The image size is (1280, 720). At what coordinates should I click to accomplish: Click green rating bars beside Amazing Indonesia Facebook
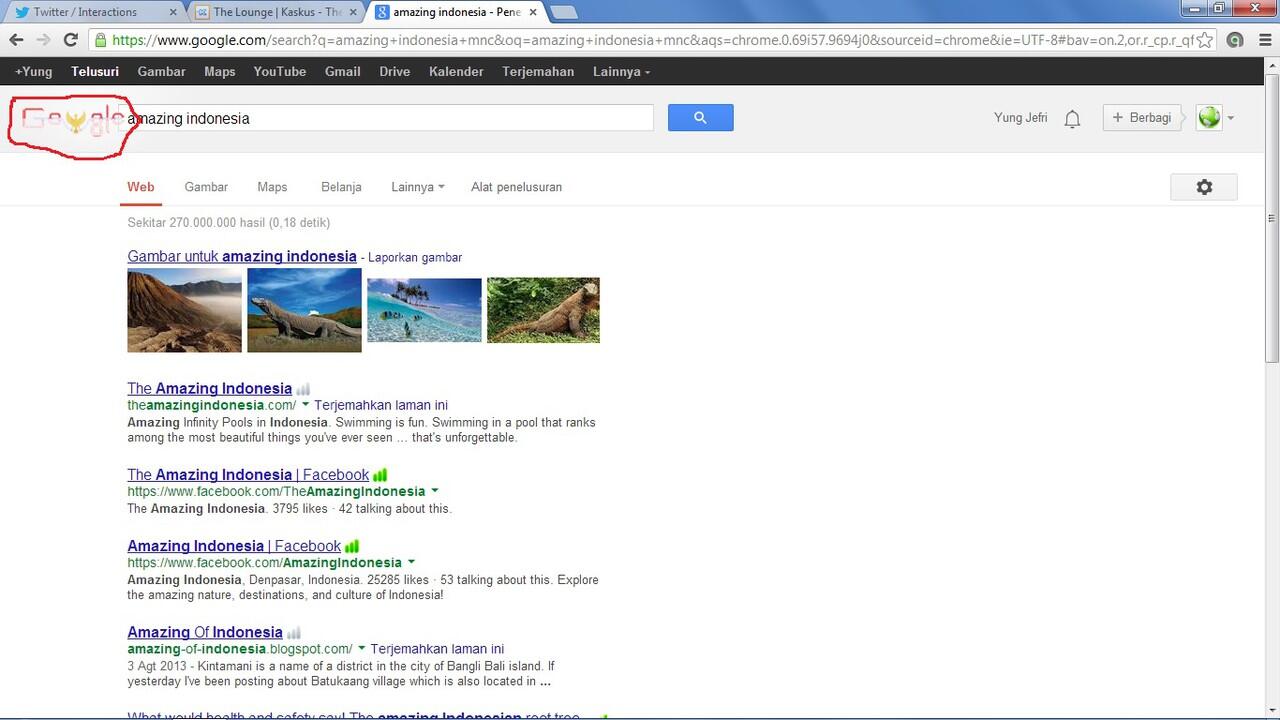pos(352,546)
